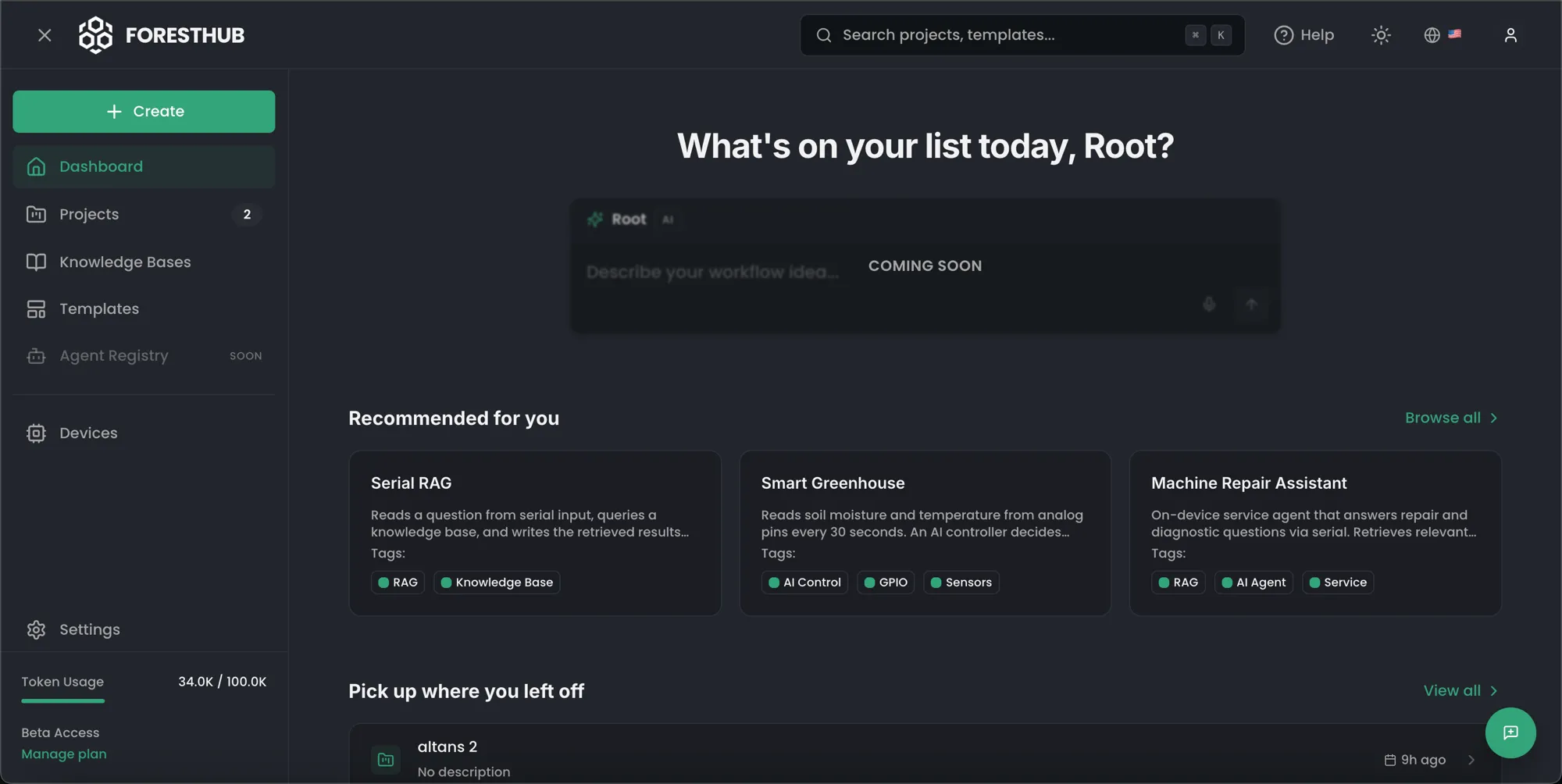Open the user profile icon

pyautogui.click(x=1510, y=35)
